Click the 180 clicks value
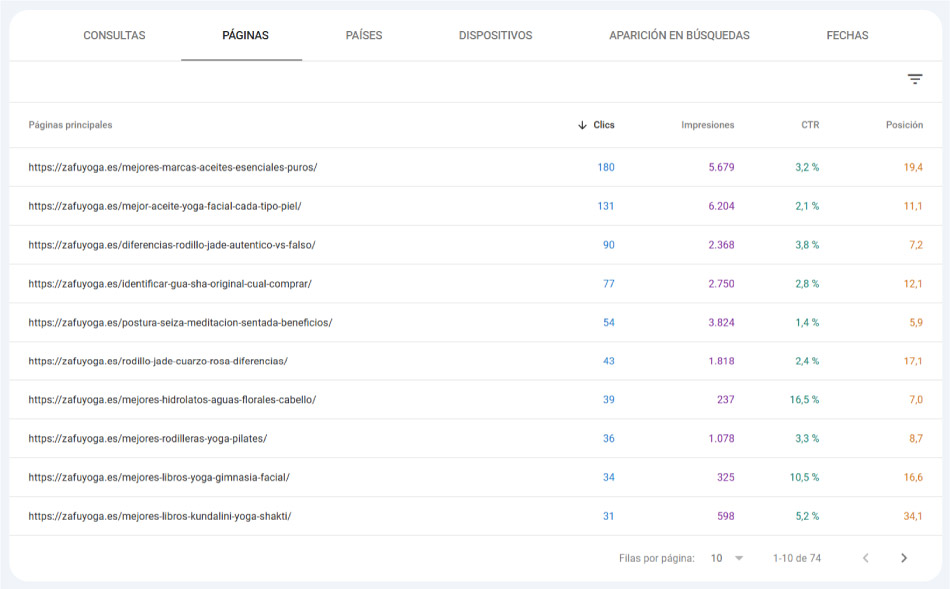950x589 pixels. pos(606,167)
